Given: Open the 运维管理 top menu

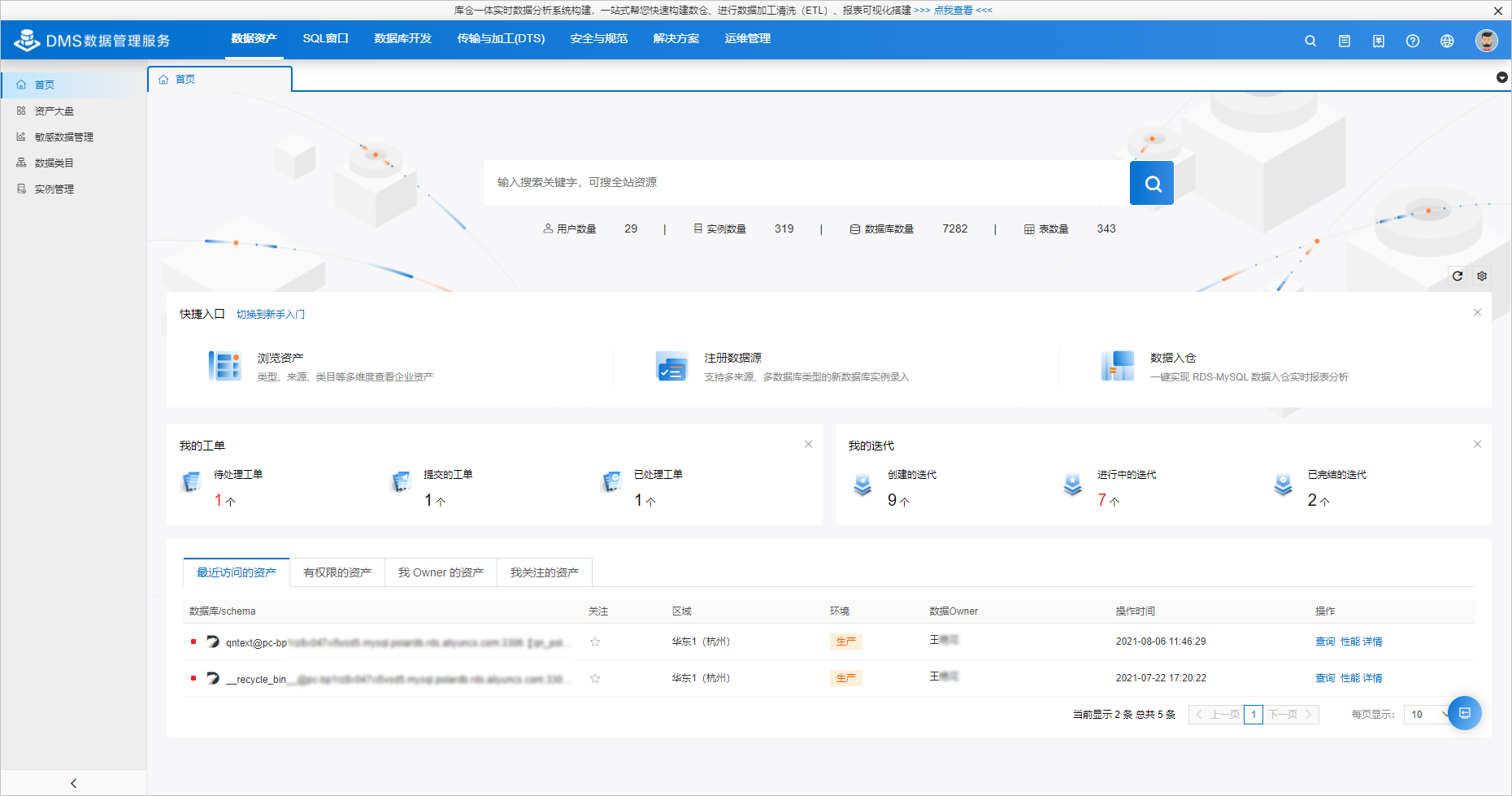Looking at the screenshot, I should pos(747,39).
